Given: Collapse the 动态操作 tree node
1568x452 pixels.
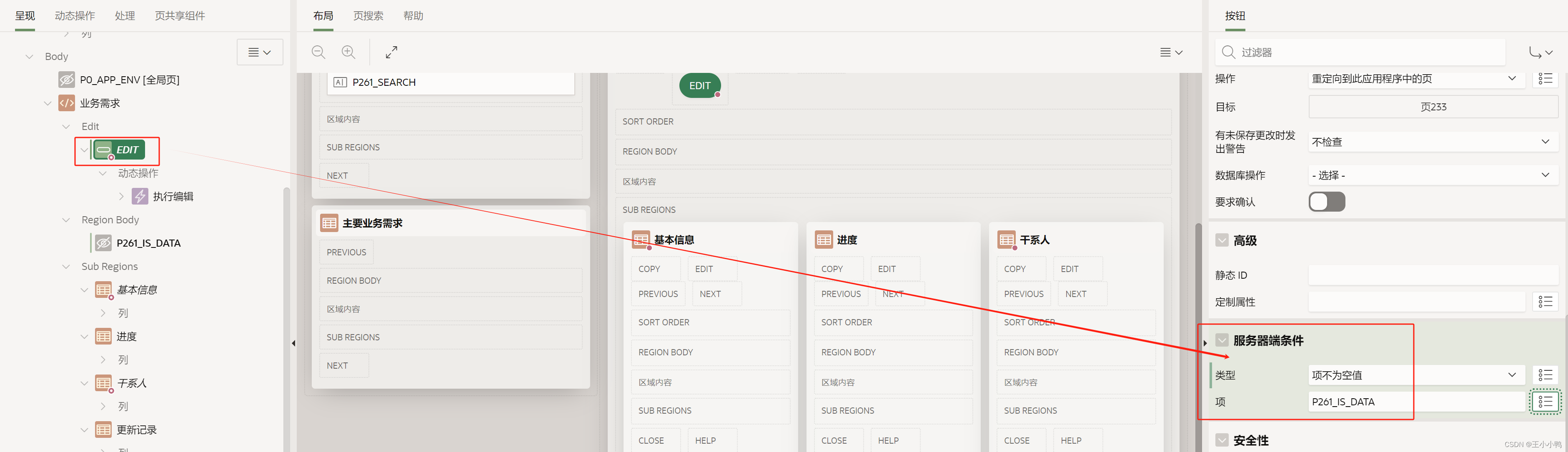Looking at the screenshot, I should click(103, 173).
